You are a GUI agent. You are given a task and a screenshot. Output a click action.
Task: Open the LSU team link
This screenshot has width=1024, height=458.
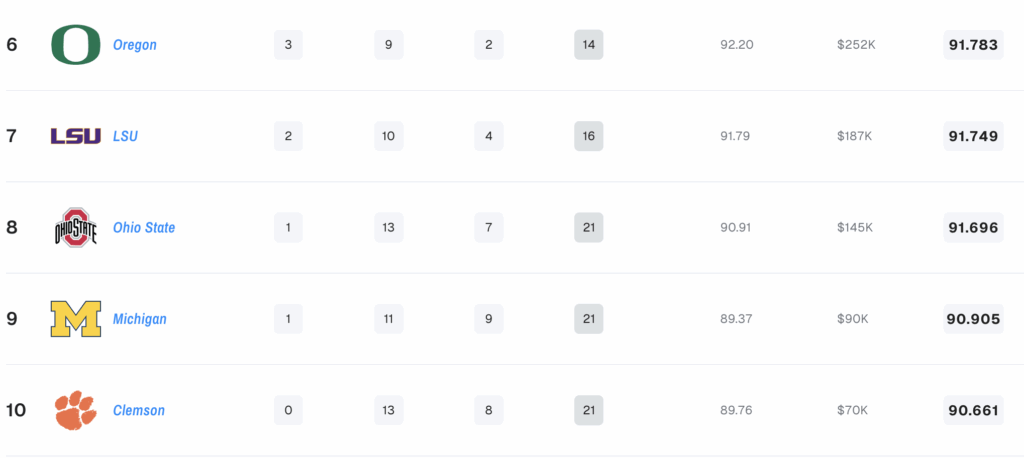tap(125, 137)
